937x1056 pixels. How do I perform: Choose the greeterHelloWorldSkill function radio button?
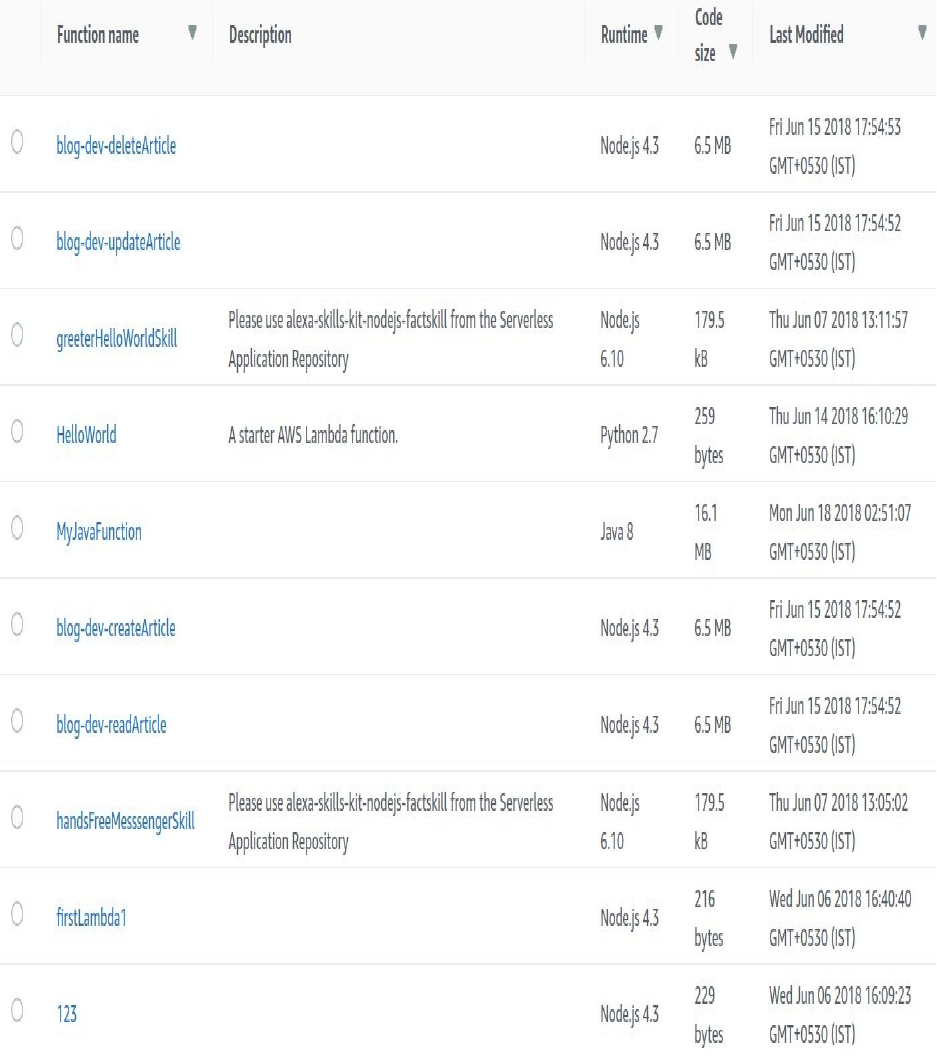pos(17,336)
